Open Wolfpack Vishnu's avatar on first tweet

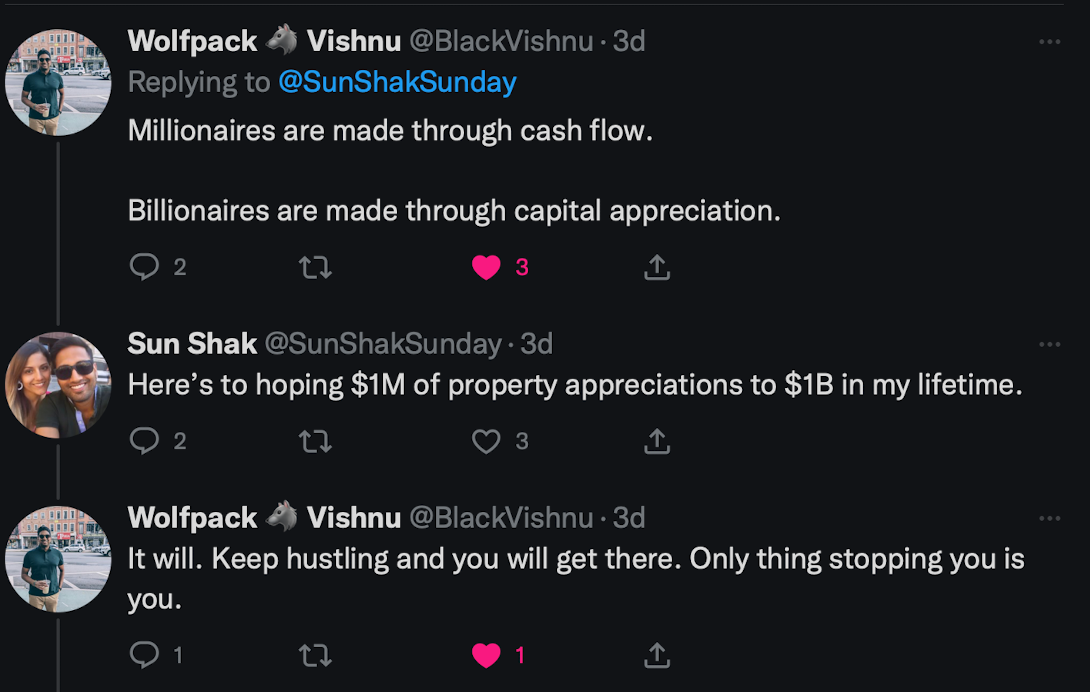coord(58,82)
